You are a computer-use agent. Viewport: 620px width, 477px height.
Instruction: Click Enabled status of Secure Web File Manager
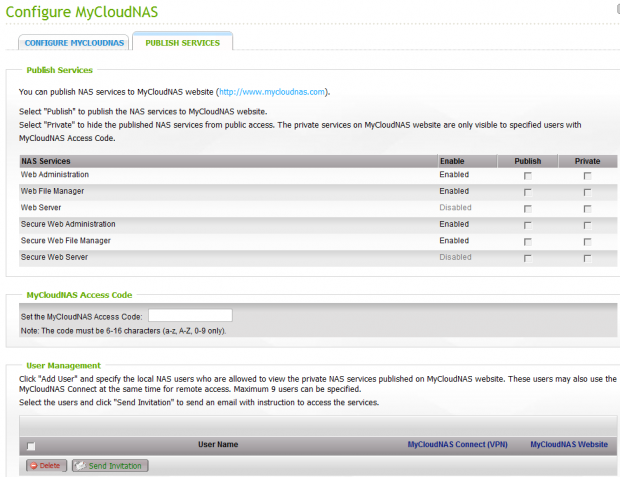(x=454, y=240)
